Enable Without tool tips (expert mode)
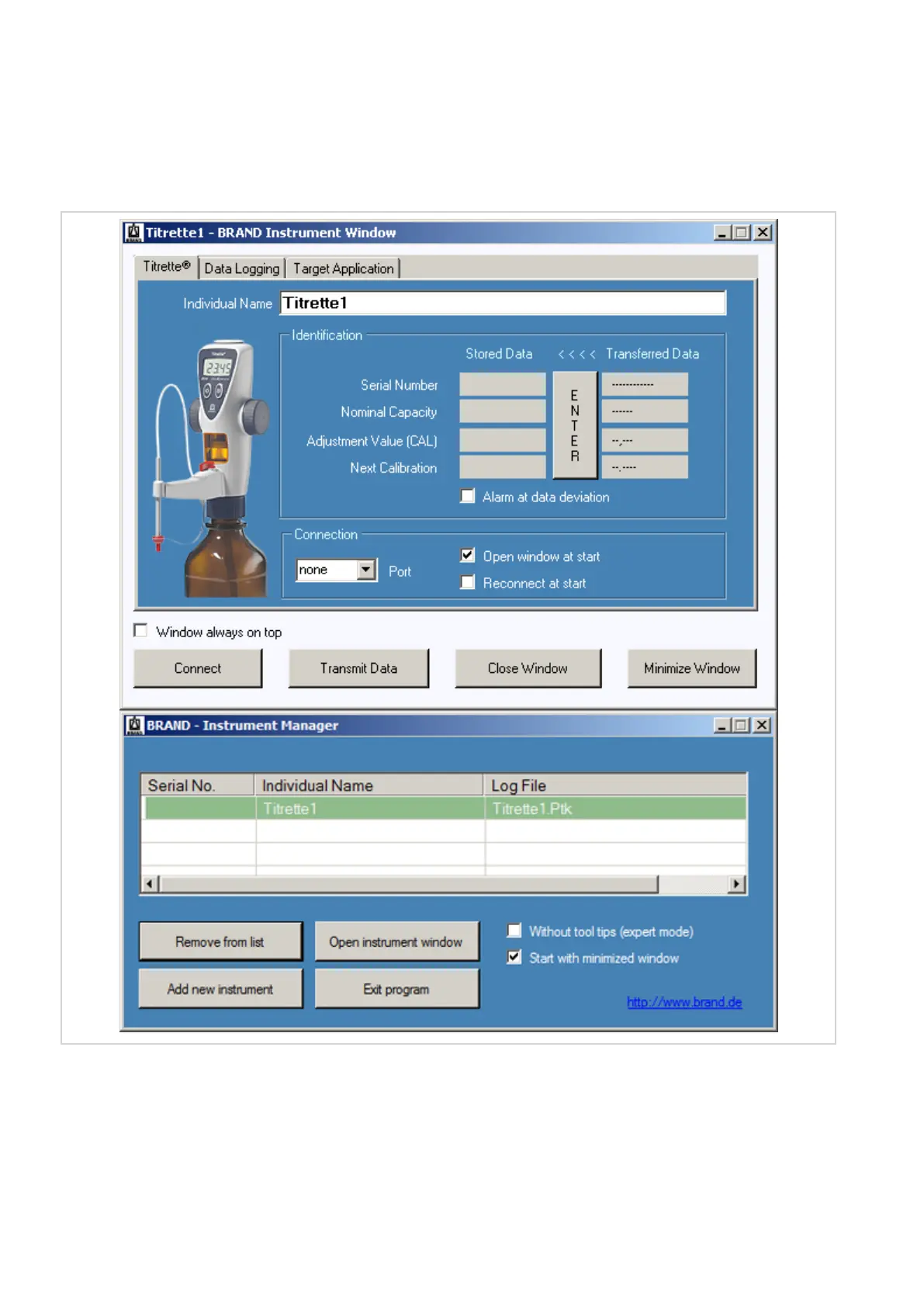The height and width of the screenshot is (1307, 924). click(x=514, y=931)
